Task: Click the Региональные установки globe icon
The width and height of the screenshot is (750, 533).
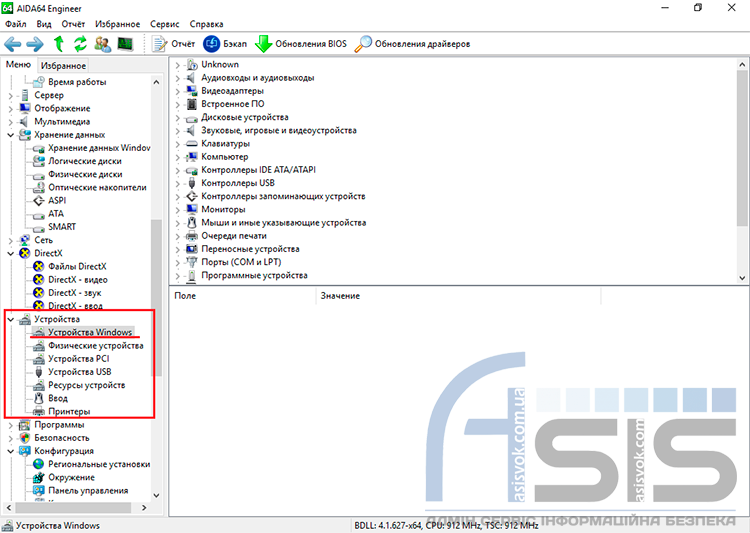Action: [x=39, y=464]
